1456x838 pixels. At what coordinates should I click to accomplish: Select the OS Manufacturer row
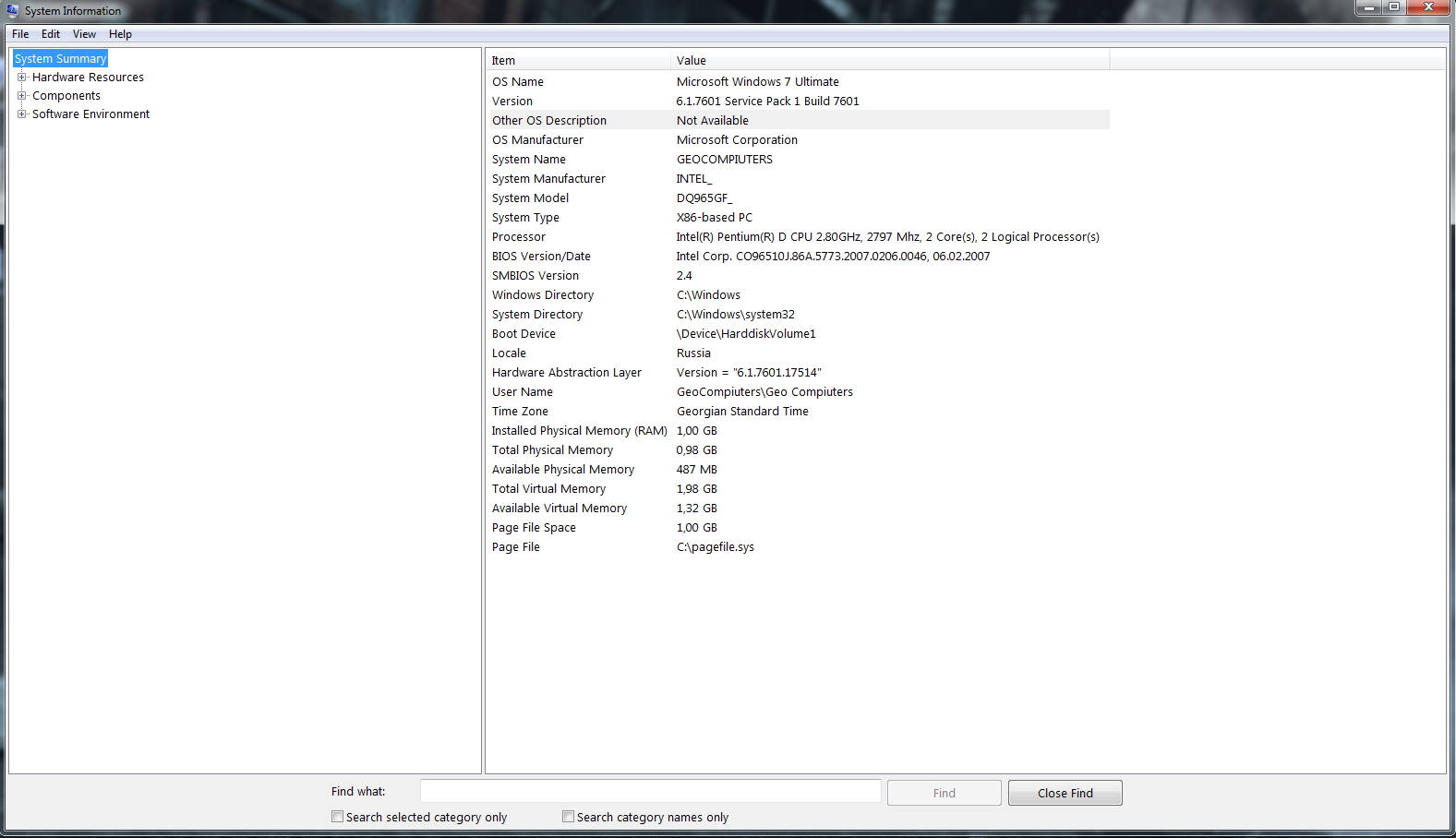click(x=798, y=140)
